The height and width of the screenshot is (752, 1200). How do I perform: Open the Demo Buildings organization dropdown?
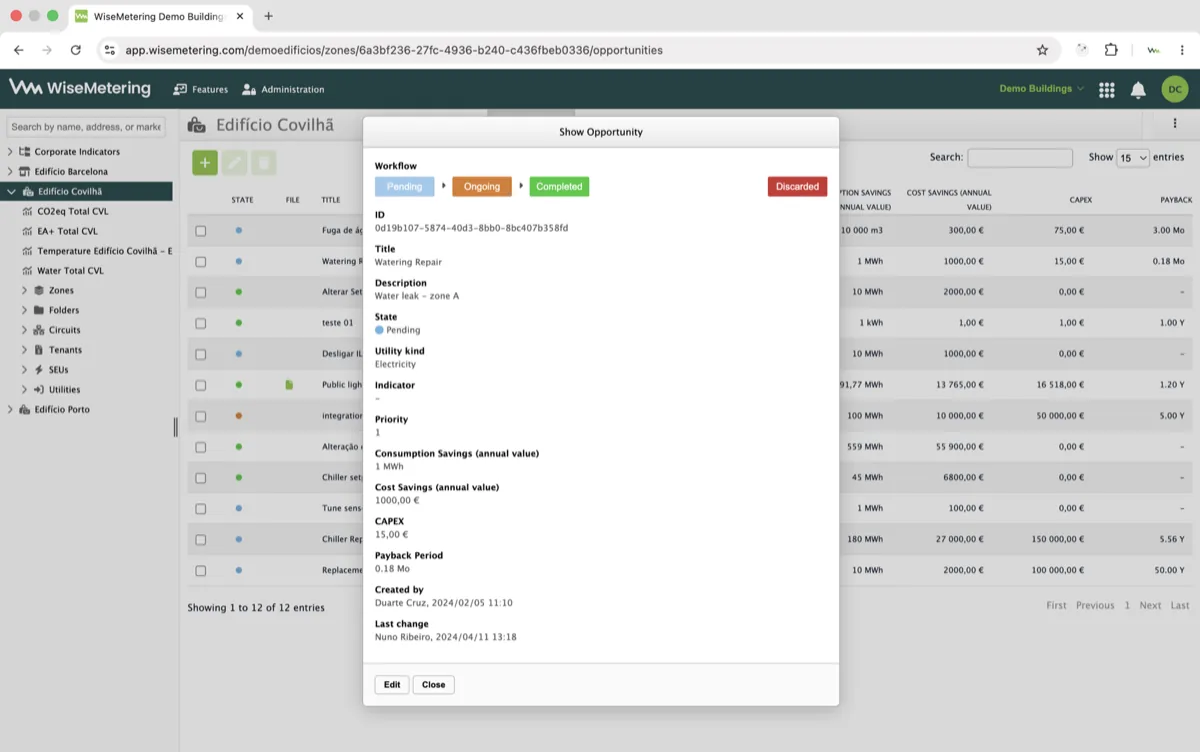1041,89
